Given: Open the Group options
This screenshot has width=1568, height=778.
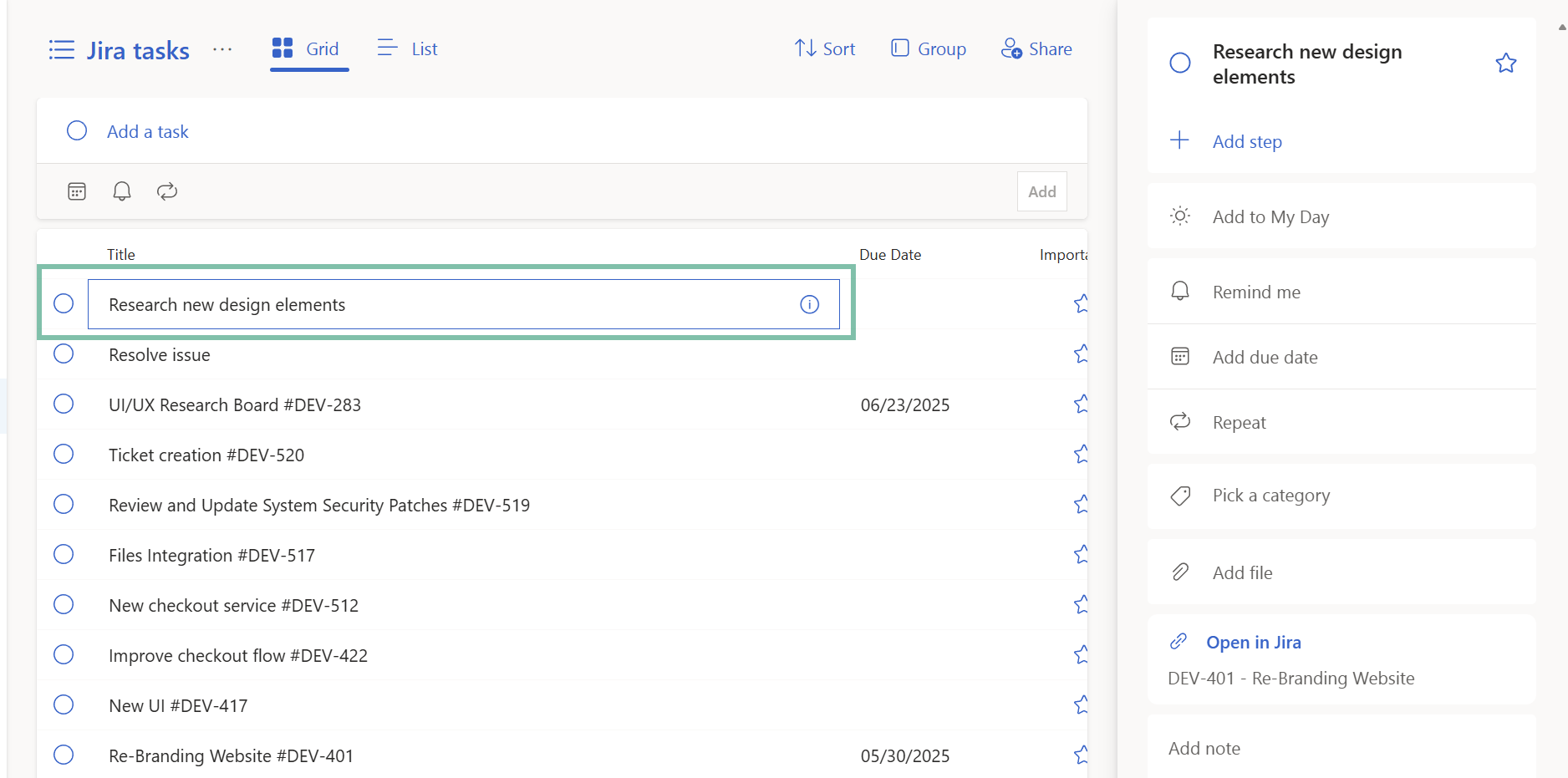Looking at the screenshot, I should click(x=929, y=48).
